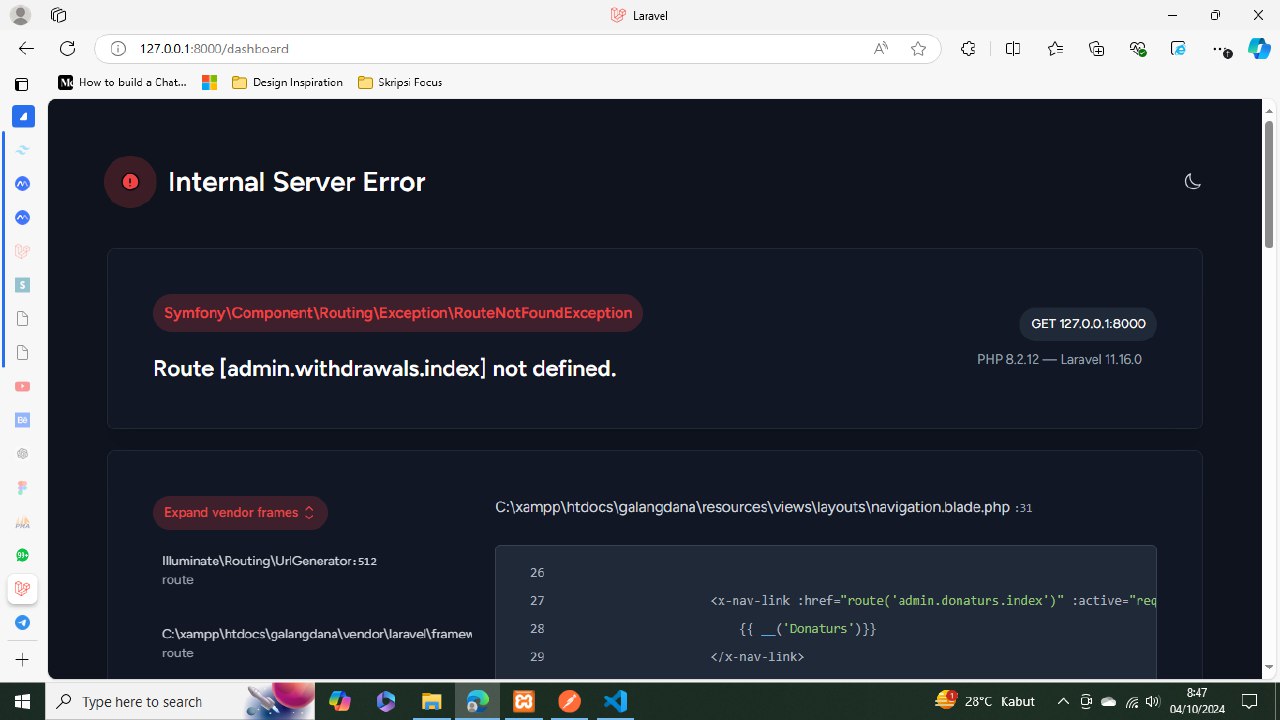Open the Favorites list icon
Image resolution: width=1280 pixels, height=720 pixels.
point(1055,48)
